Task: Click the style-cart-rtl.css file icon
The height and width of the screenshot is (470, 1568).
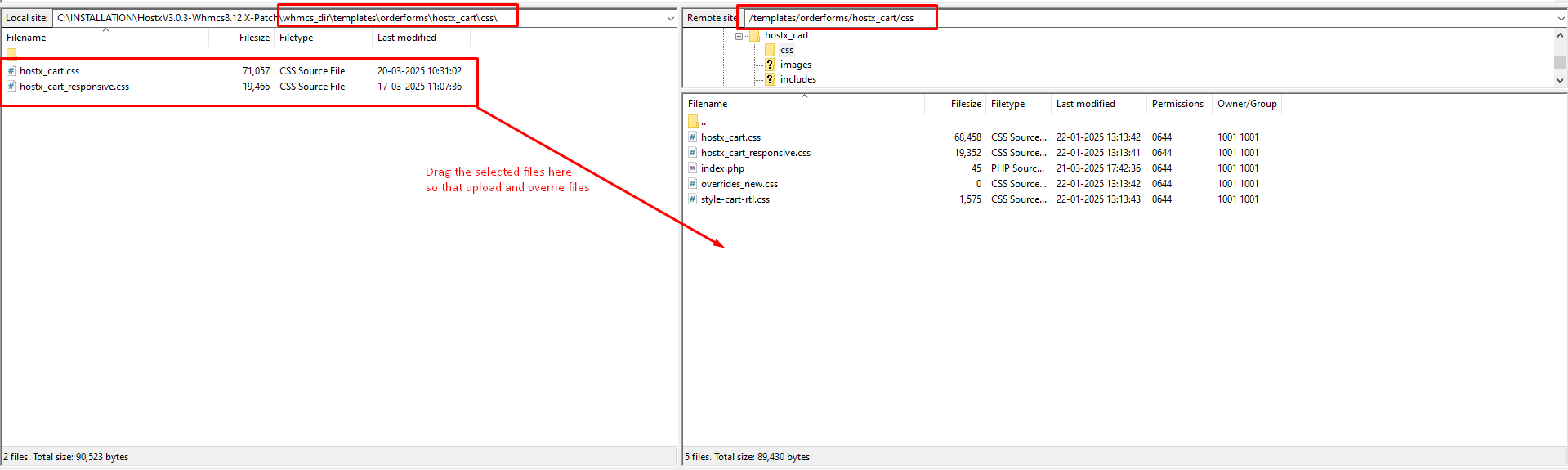Action: tap(693, 199)
